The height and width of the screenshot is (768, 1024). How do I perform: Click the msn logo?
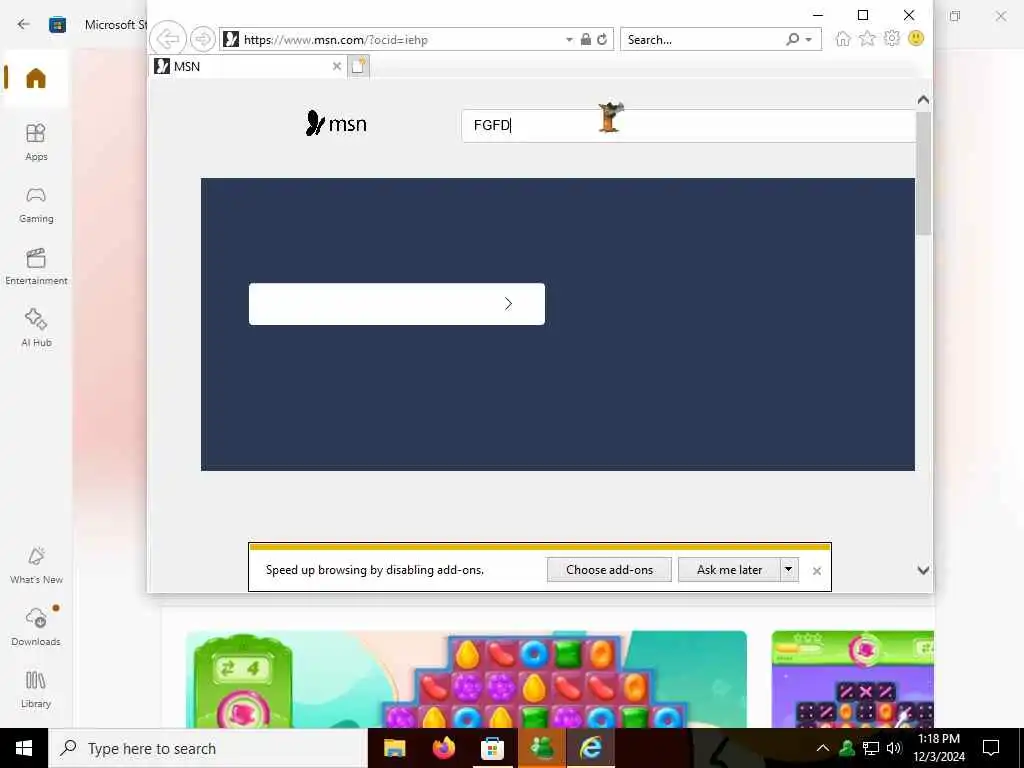[x=336, y=123]
